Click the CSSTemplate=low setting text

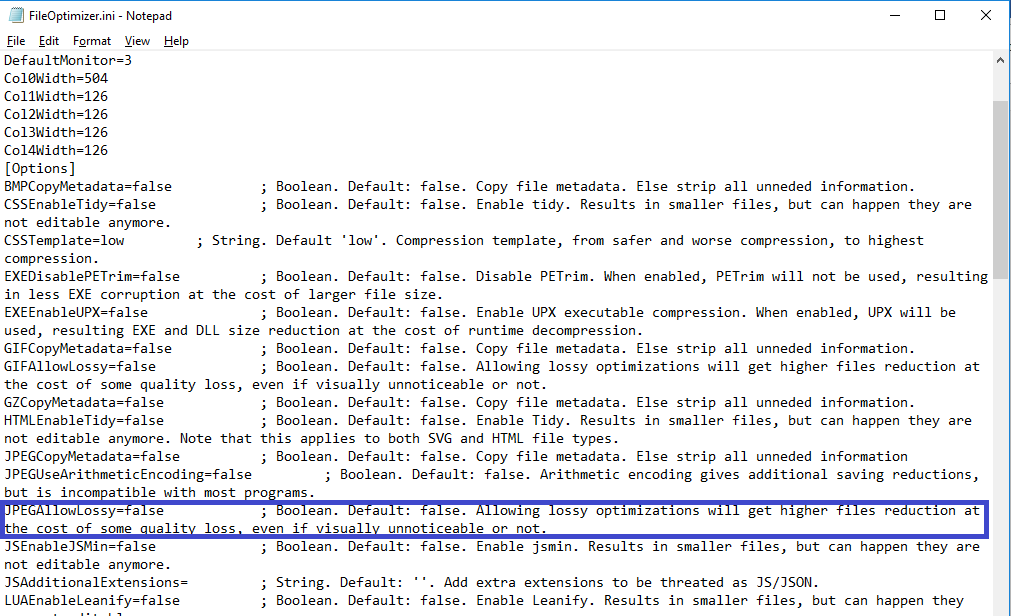(x=64, y=241)
